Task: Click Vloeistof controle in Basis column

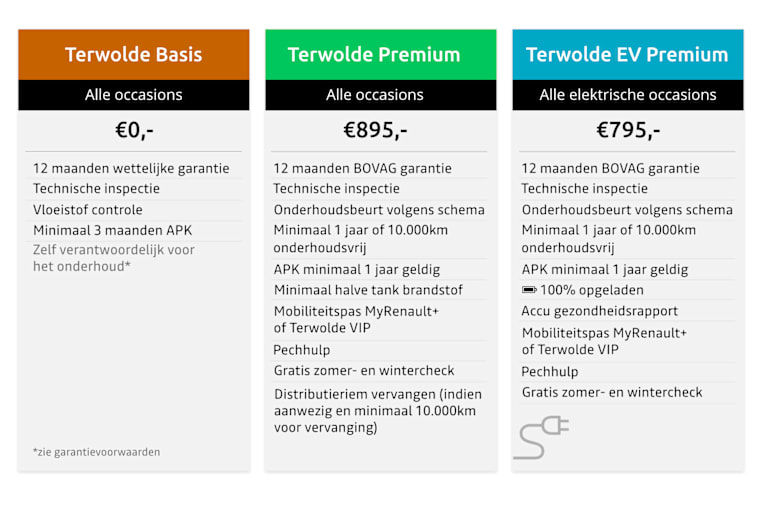Action: pos(88,210)
